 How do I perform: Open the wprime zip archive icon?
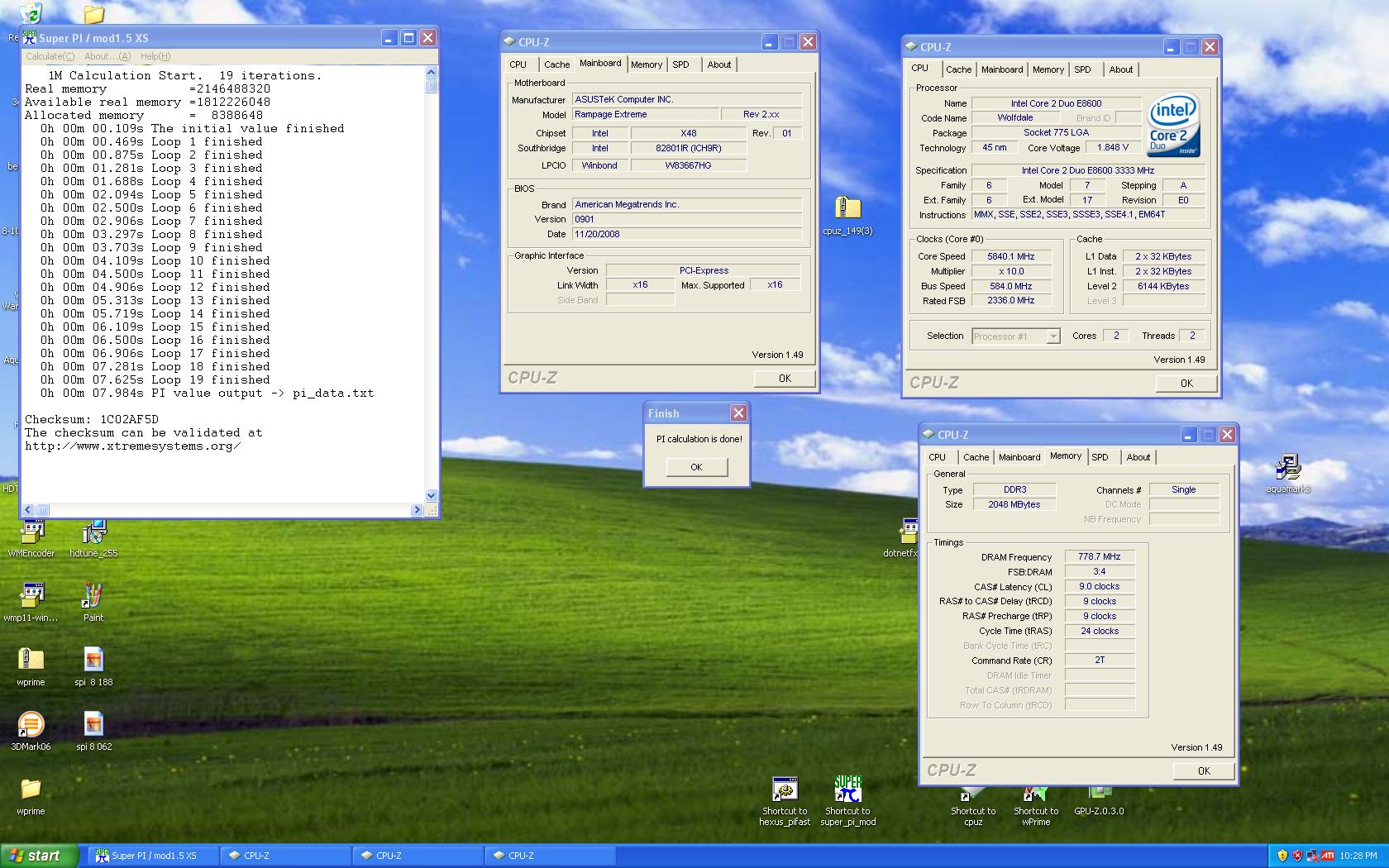pos(31,665)
